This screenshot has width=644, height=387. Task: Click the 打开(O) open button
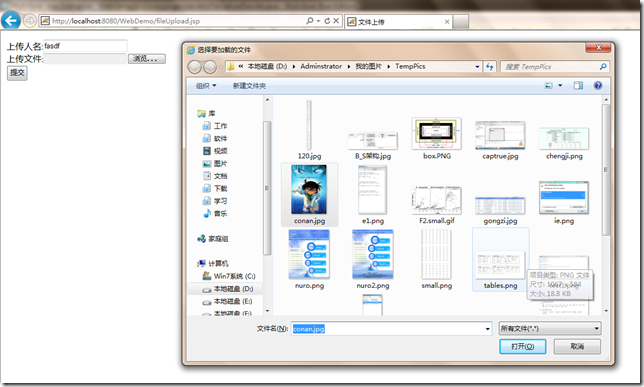(x=522, y=346)
